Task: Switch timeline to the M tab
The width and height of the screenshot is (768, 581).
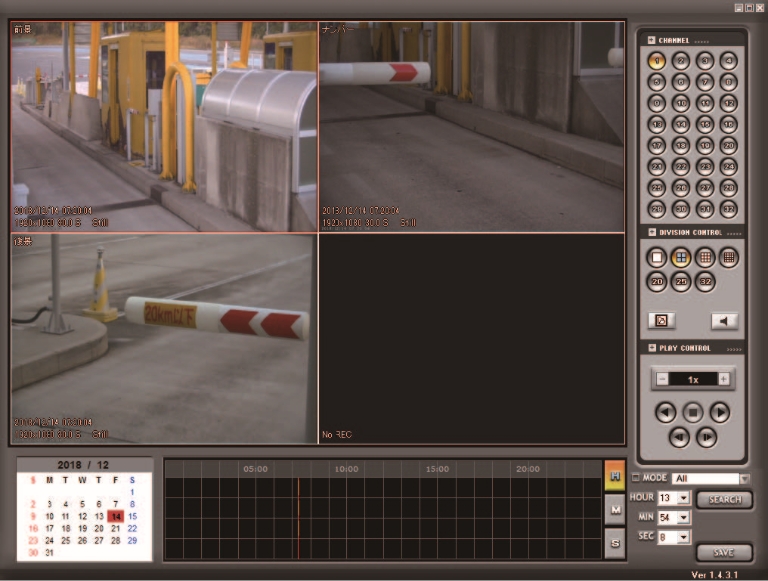Action: [x=615, y=510]
